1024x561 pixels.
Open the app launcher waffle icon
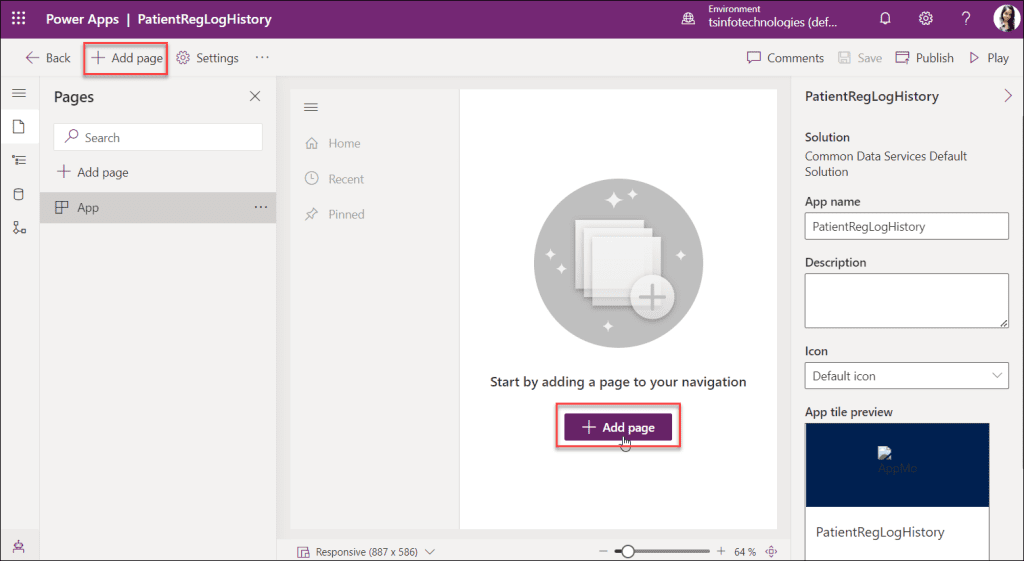click(19, 18)
